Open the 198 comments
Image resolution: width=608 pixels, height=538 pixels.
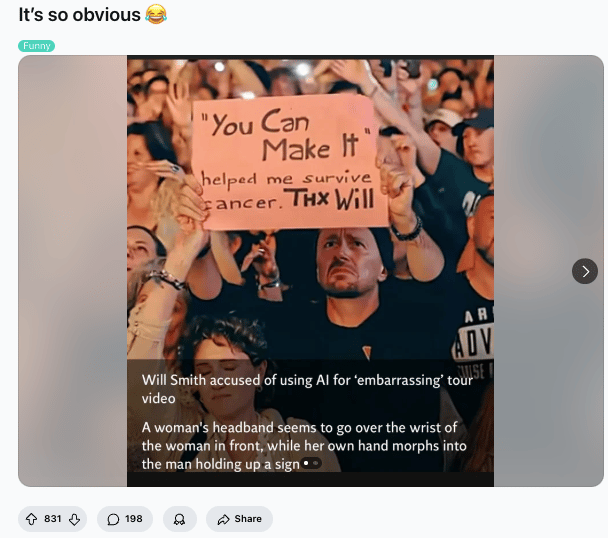point(125,519)
